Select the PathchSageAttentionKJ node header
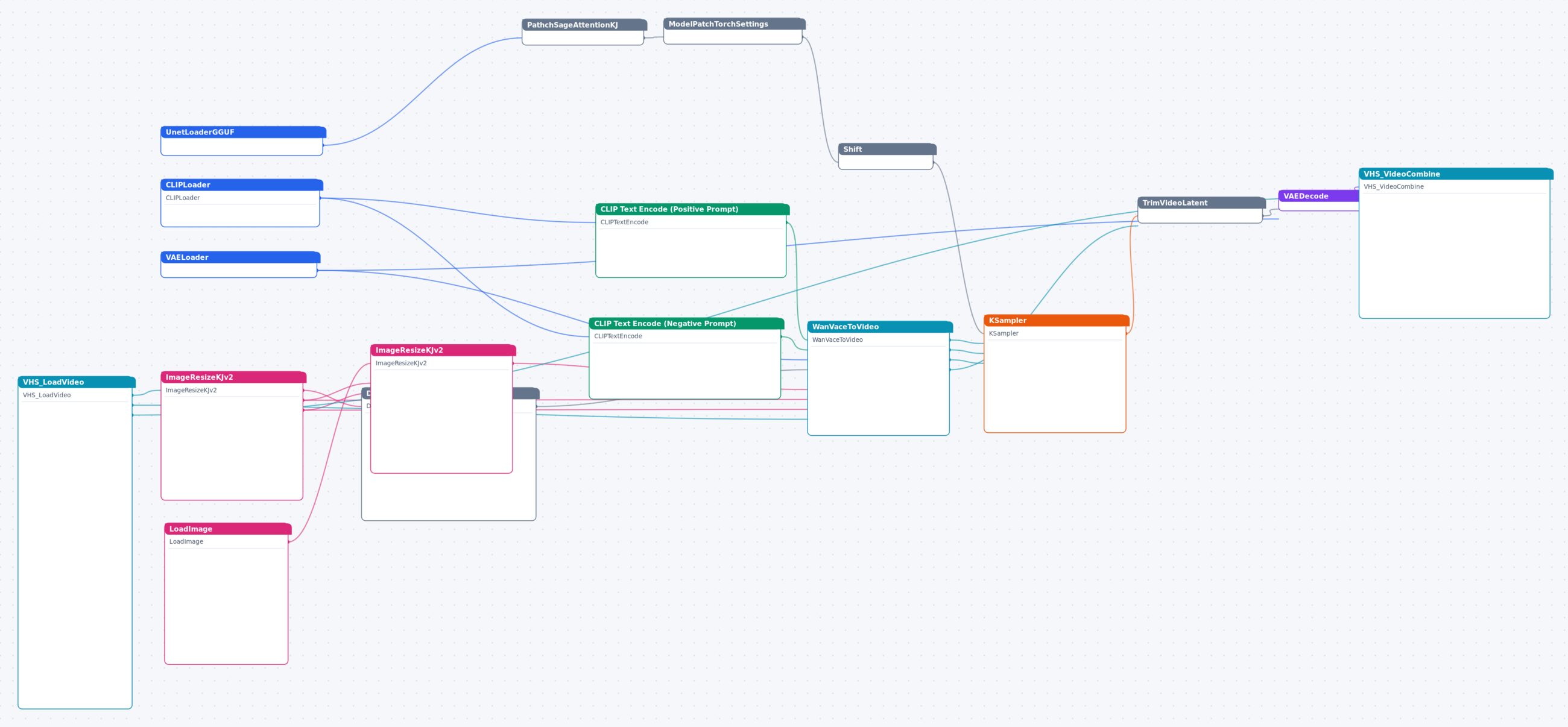Image resolution: width=1568 pixels, height=727 pixels. (584, 25)
